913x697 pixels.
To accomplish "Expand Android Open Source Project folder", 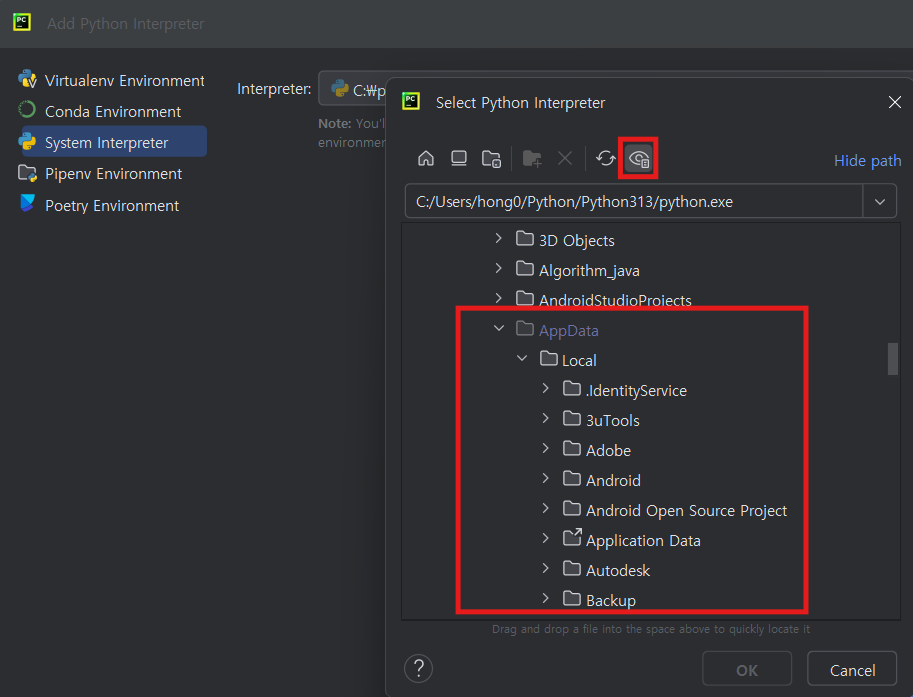I will click(x=546, y=508).
